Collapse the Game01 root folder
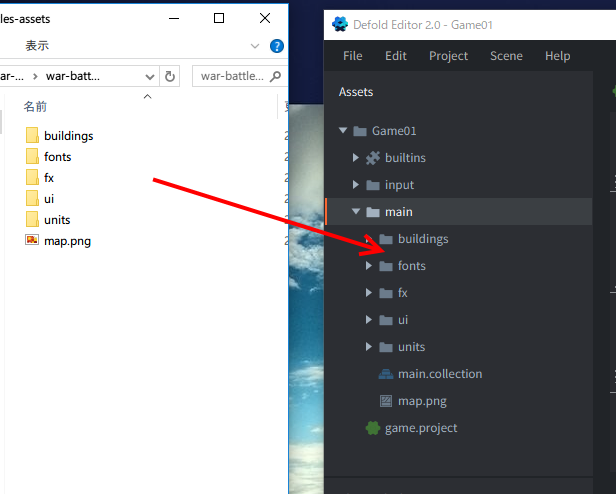This screenshot has width=616, height=494. tap(343, 131)
